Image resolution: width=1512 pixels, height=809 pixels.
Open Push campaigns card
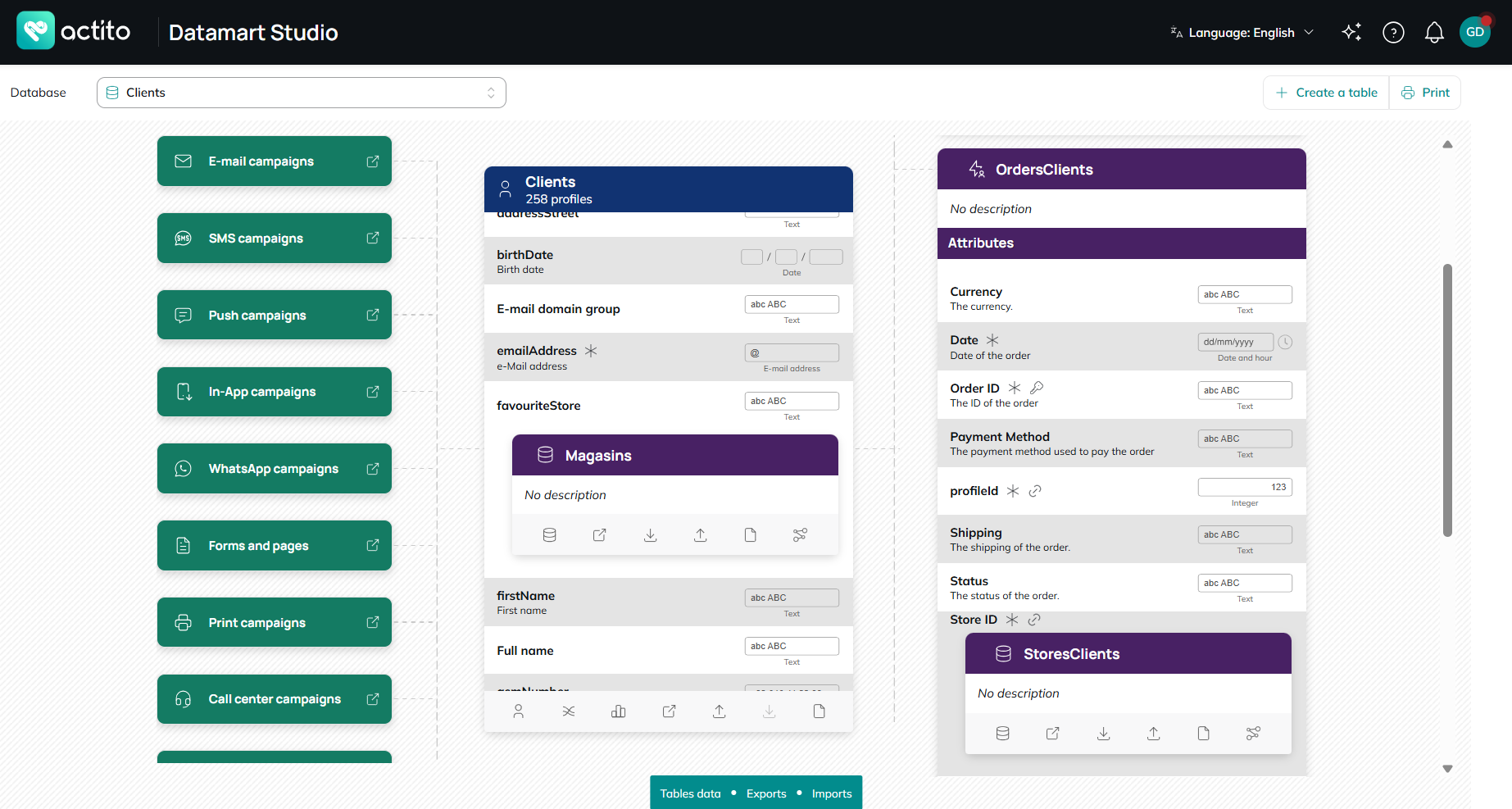point(275,315)
